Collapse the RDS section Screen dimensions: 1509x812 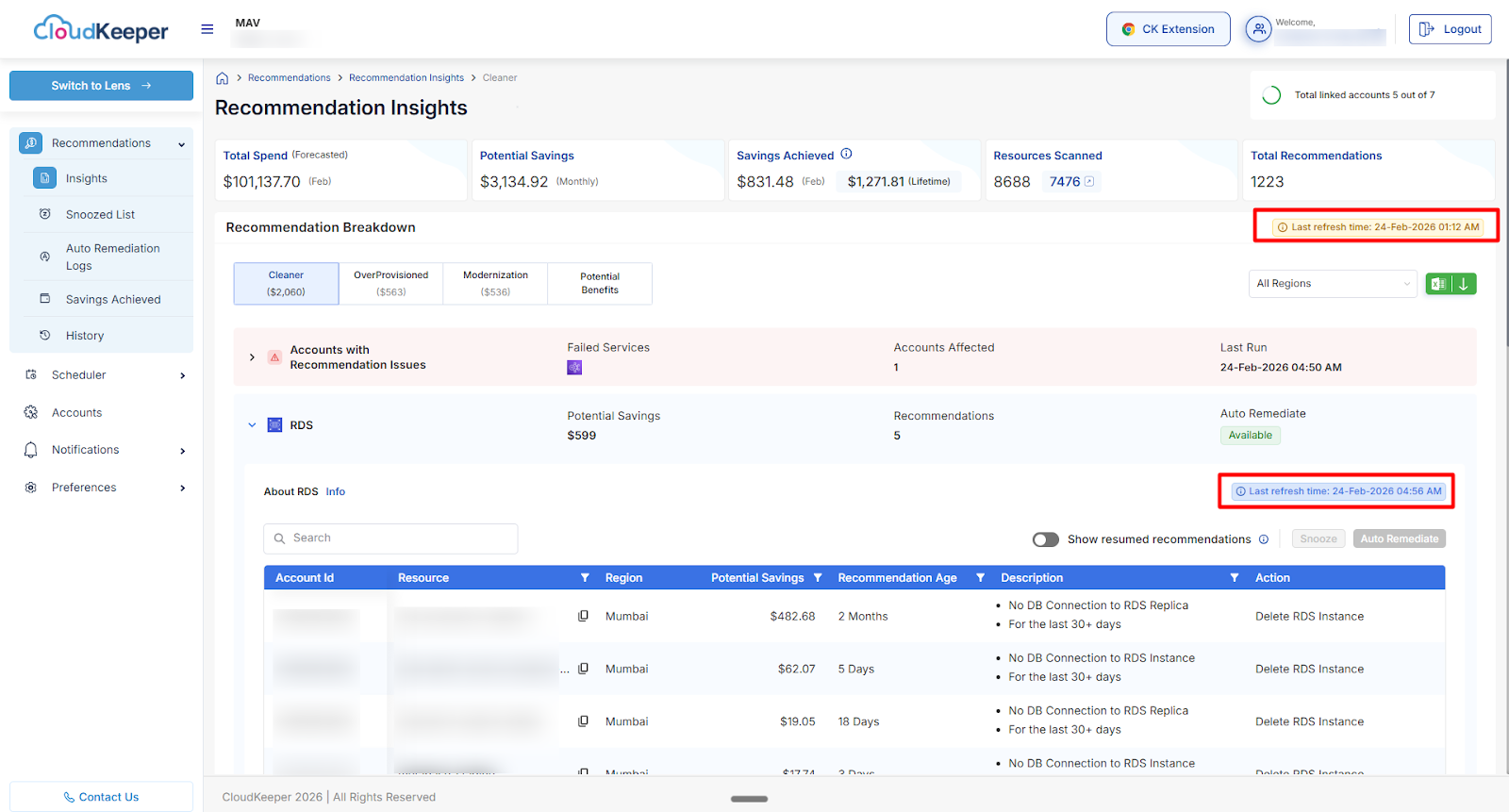point(252,425)
